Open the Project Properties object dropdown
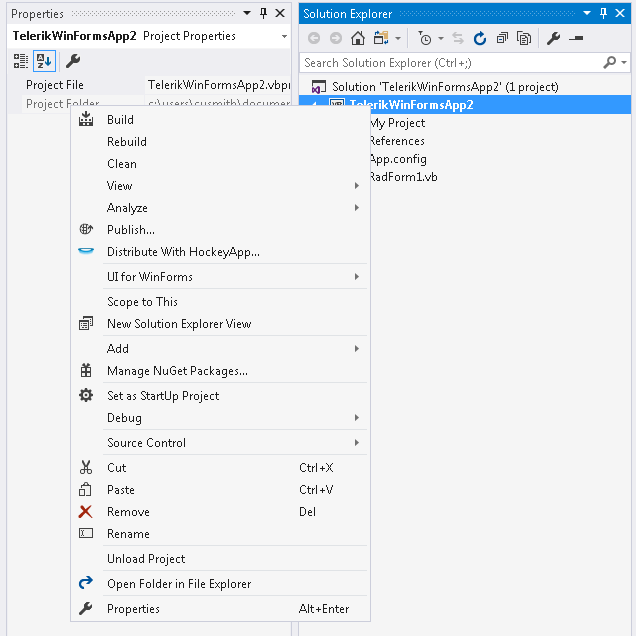The height and width of the screenshot is (636, 636). click(x=284, y=36)
